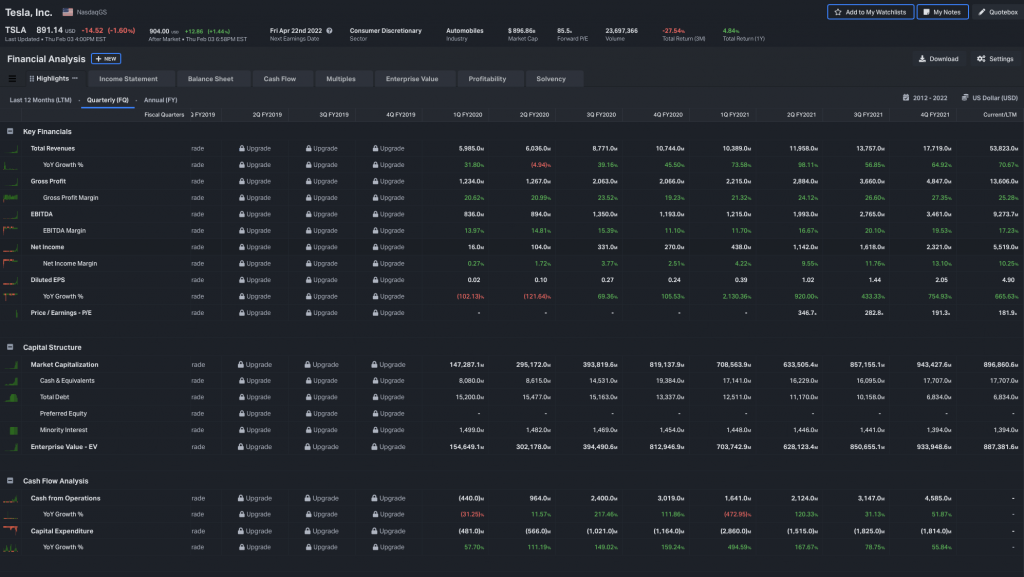The width and height of the screenshot is (1024, 577).
Task: Click the Total Debt mini chart icon
Action: click(x=11, y=397)
